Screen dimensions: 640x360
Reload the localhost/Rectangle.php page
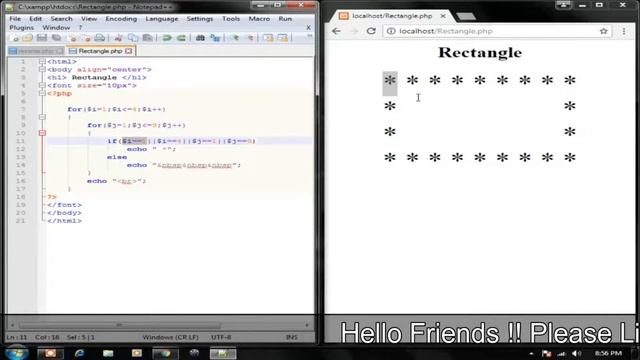tap(371, 31)
